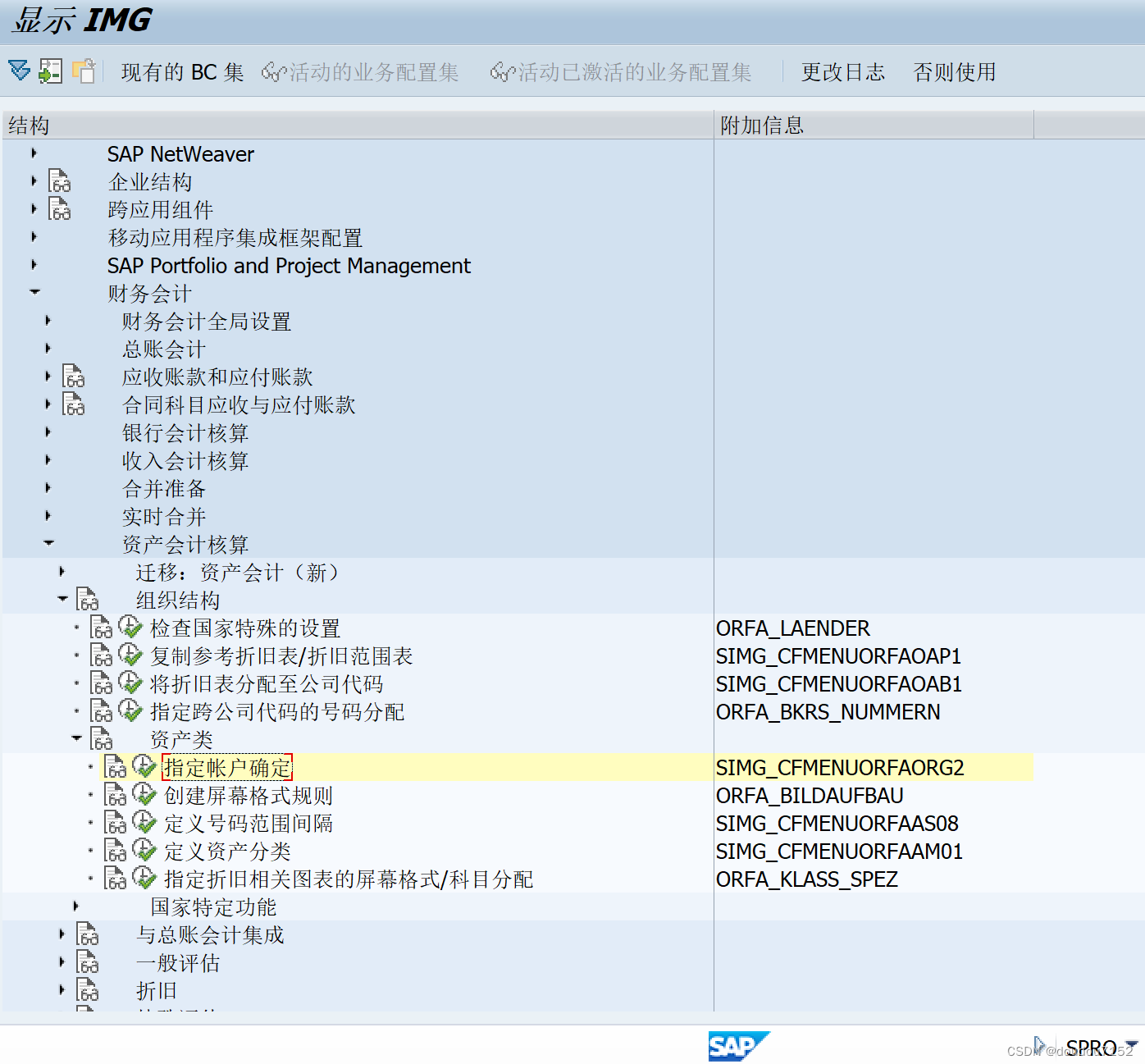The image size is (1145, 1064).
Task: Execute activity icon for 定义资产分类
Action: (144, 850)
